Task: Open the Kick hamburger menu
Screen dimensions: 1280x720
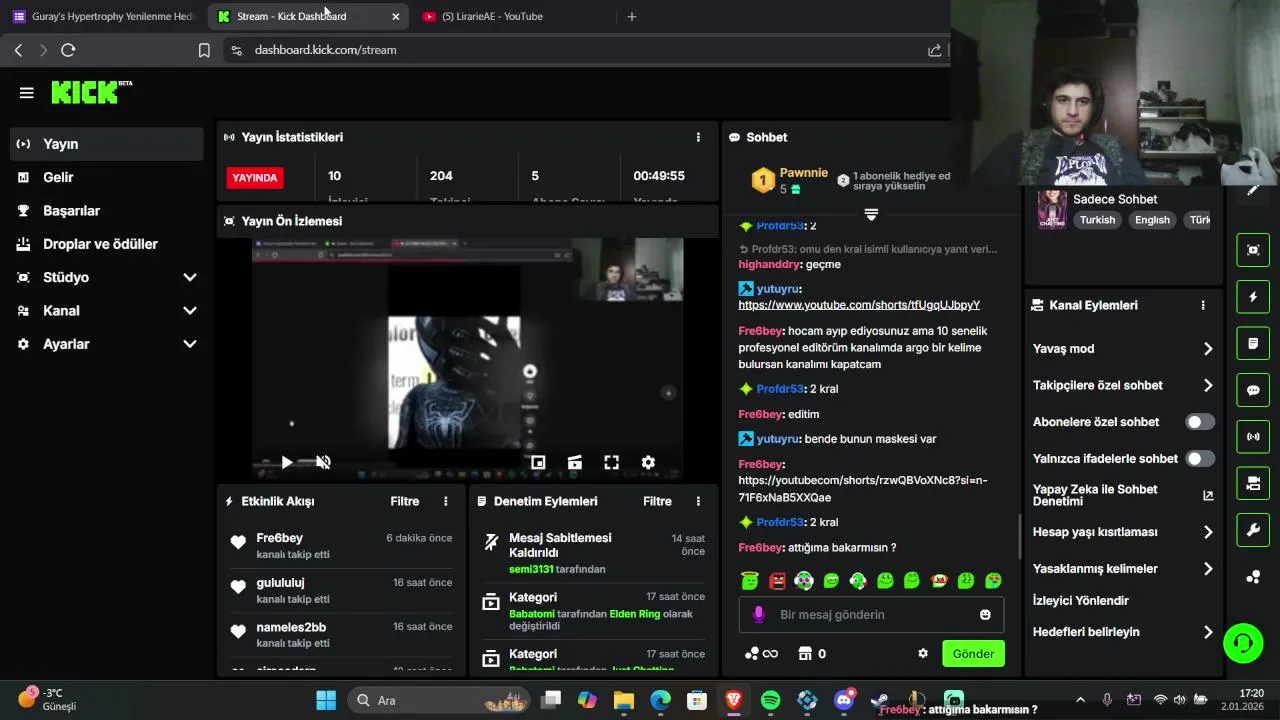Action: coord(27,93)
